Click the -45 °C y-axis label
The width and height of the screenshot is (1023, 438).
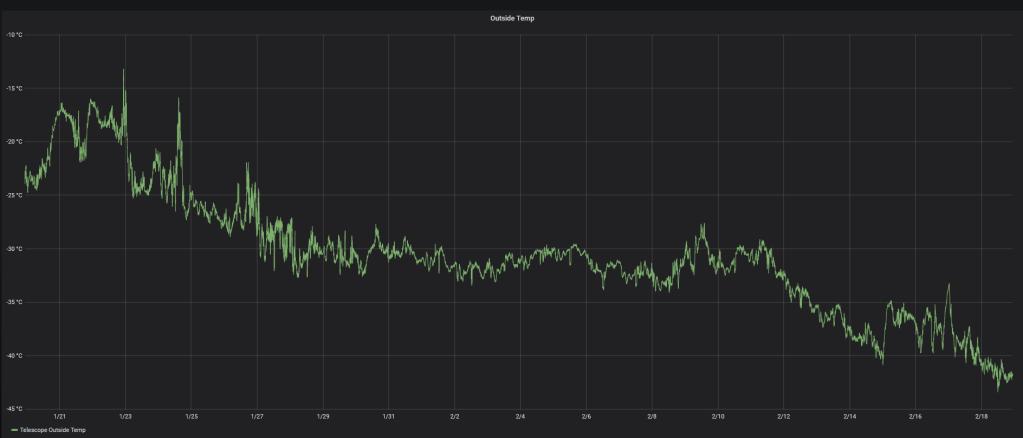14,409
